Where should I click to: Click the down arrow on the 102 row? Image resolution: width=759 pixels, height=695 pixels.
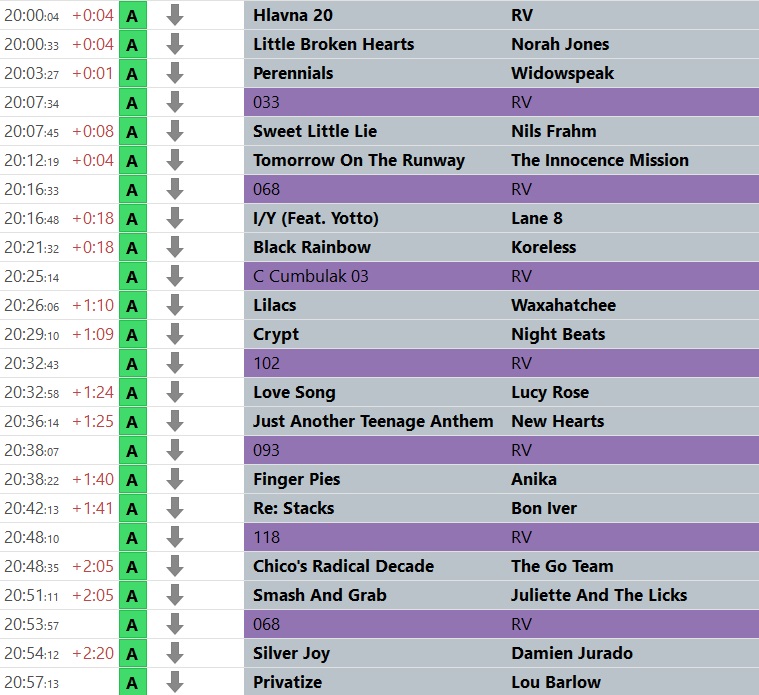click(175, 363)
